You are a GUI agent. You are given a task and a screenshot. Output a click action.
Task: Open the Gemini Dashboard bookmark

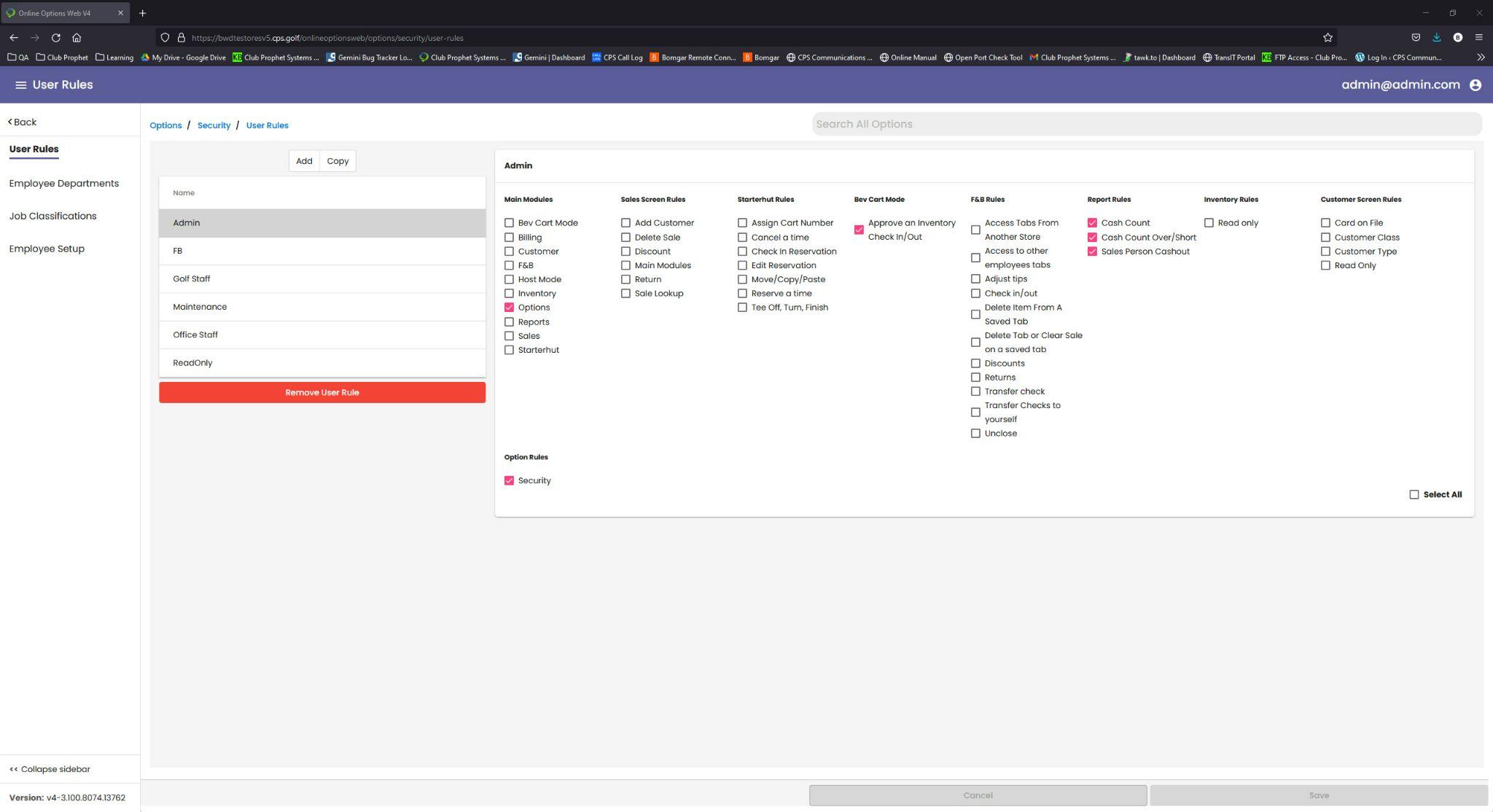pyautogui.click(x=549, y=58)
